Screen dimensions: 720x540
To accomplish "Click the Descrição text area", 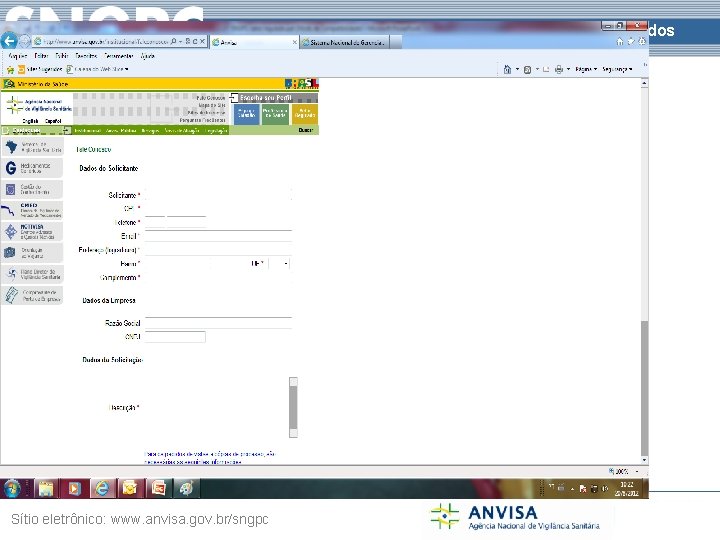I will [217, 407].
